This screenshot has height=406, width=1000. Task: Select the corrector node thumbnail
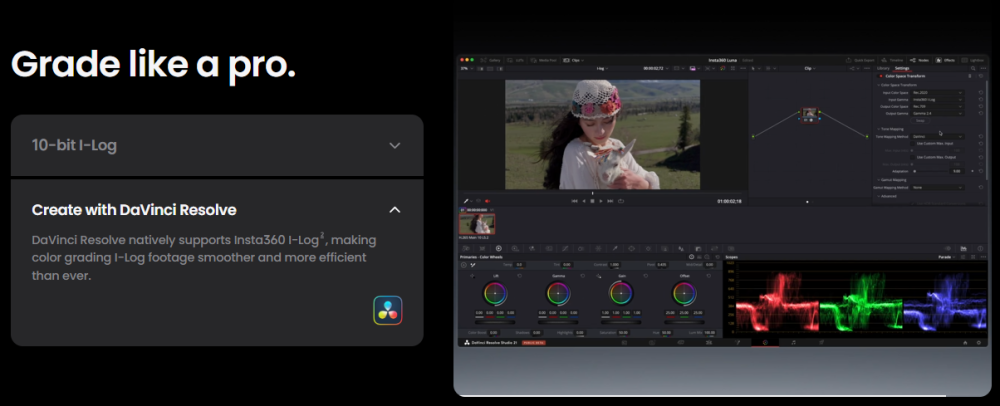tap(809, 113)
